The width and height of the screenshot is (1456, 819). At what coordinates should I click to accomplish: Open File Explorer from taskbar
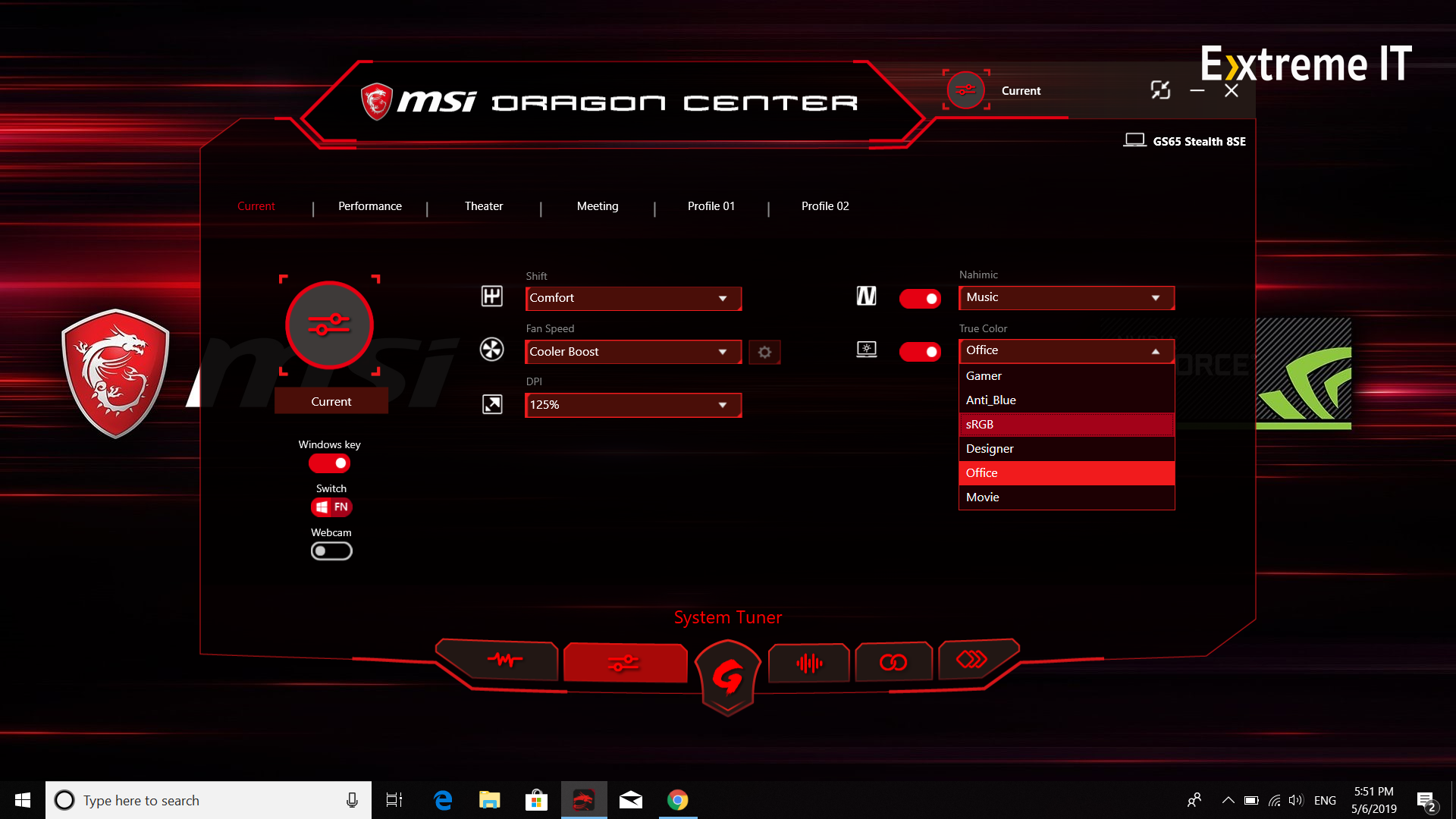tap(490, 800)
